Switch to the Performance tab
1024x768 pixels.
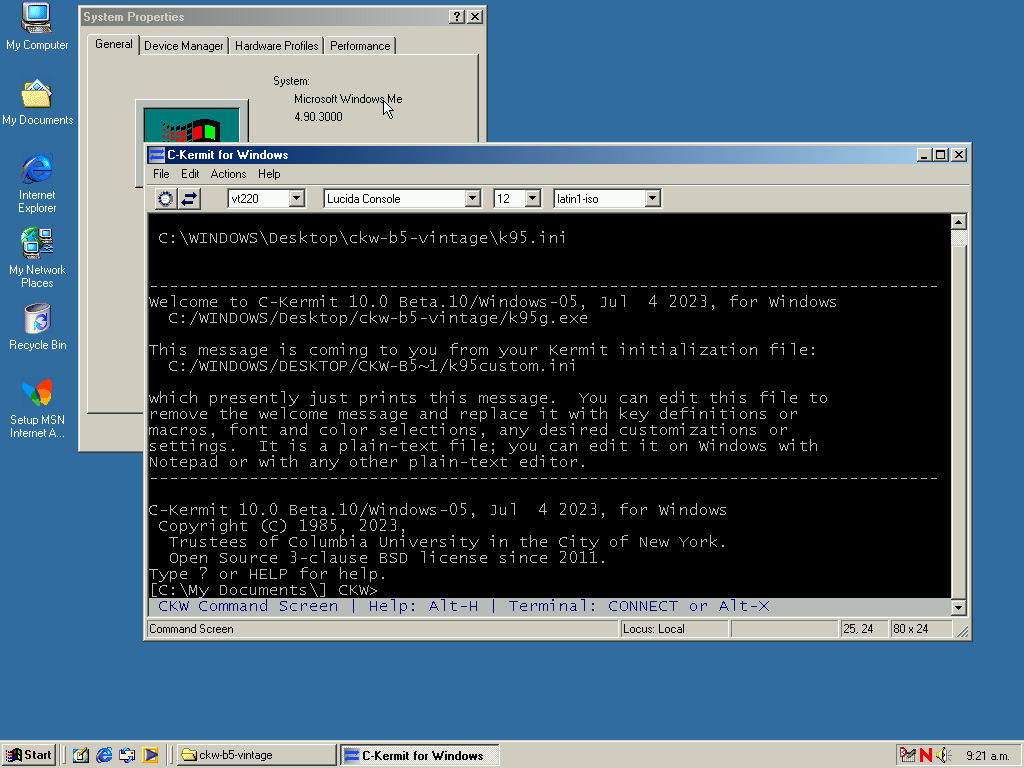360,46
